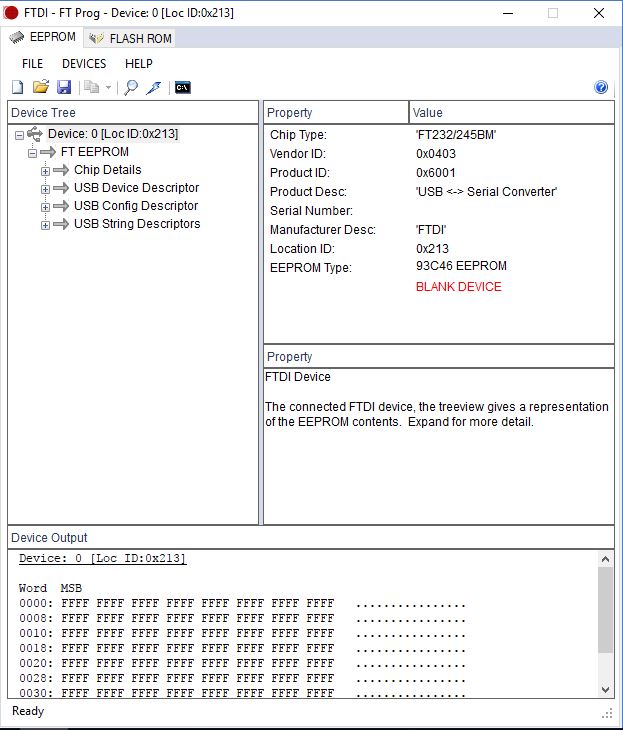Click the red FT Prog title bar icon
This screenshot has width=623, height=730.
tap(11, 13)
